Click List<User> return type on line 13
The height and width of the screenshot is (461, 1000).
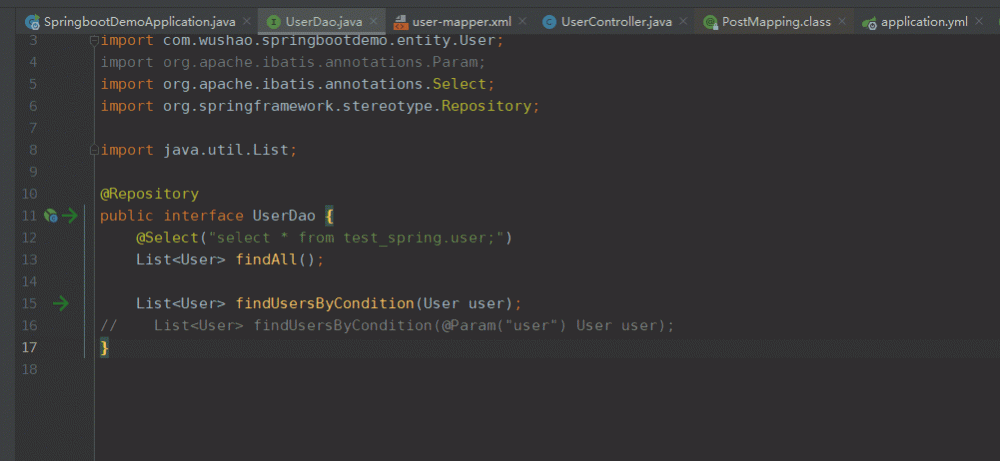[180, 260]
